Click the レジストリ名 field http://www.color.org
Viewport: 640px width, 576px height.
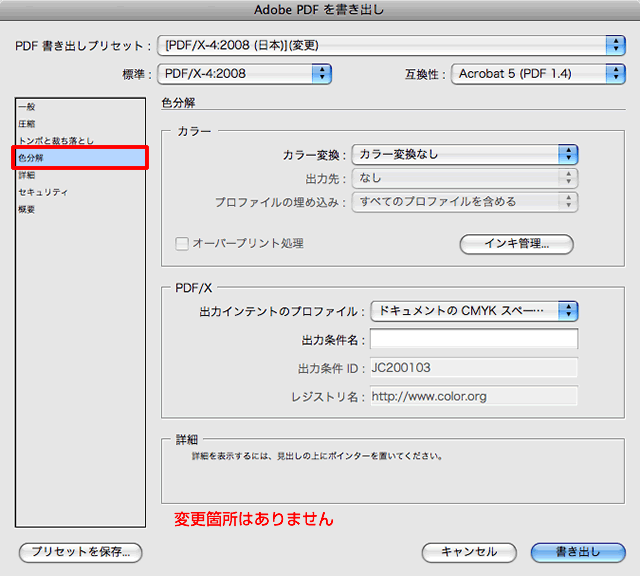[474, 396]
